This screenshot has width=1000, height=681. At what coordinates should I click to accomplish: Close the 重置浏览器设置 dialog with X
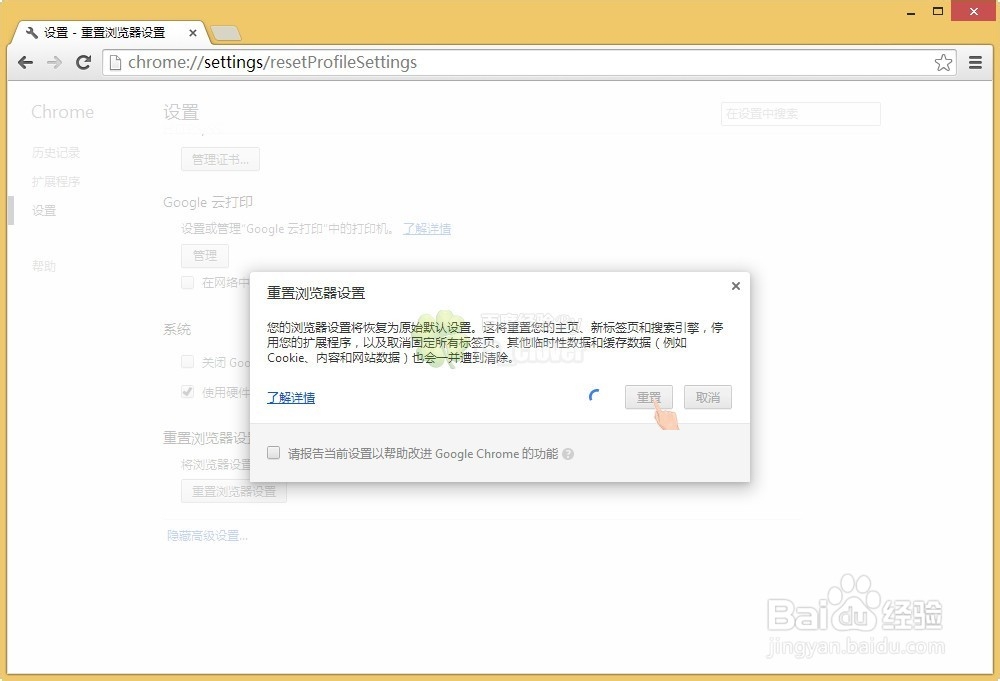point(735,286)
